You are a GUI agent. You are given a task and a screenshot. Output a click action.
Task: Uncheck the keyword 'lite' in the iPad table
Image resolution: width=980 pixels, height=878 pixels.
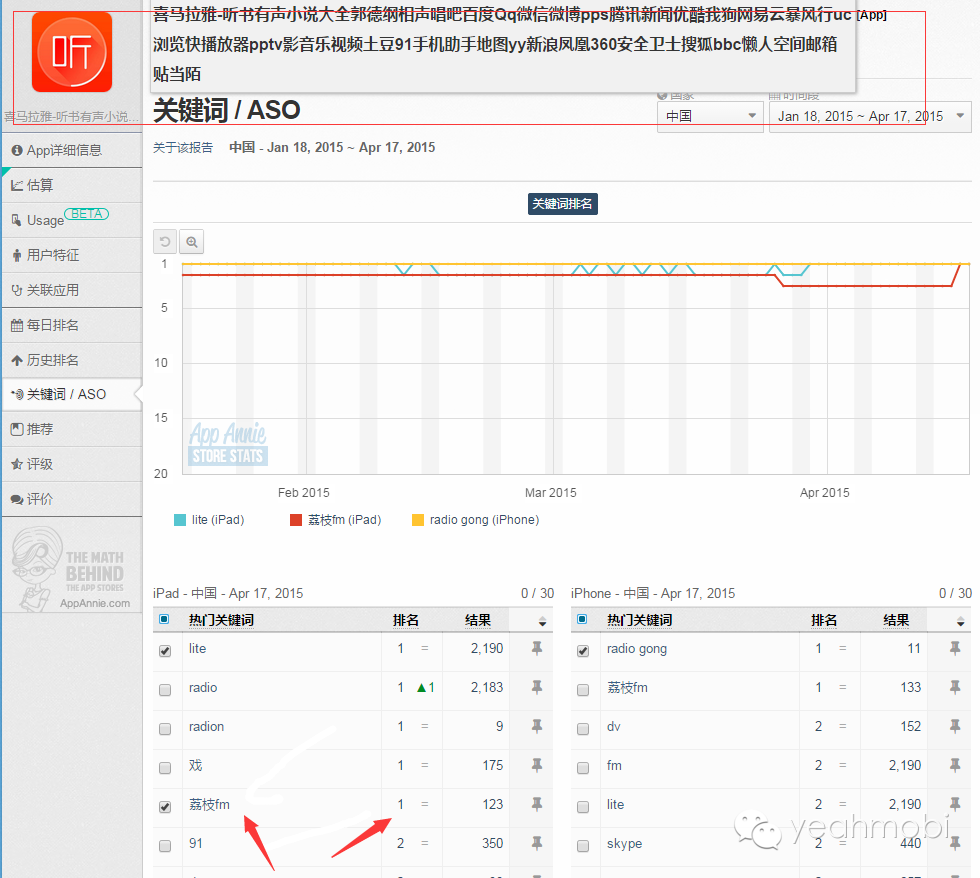[165, 650]
